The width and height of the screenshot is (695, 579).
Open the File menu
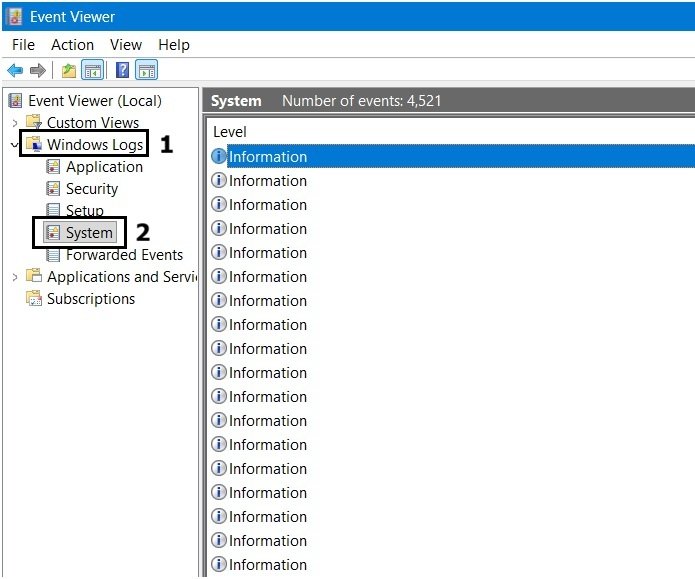(x=23, y=45)
